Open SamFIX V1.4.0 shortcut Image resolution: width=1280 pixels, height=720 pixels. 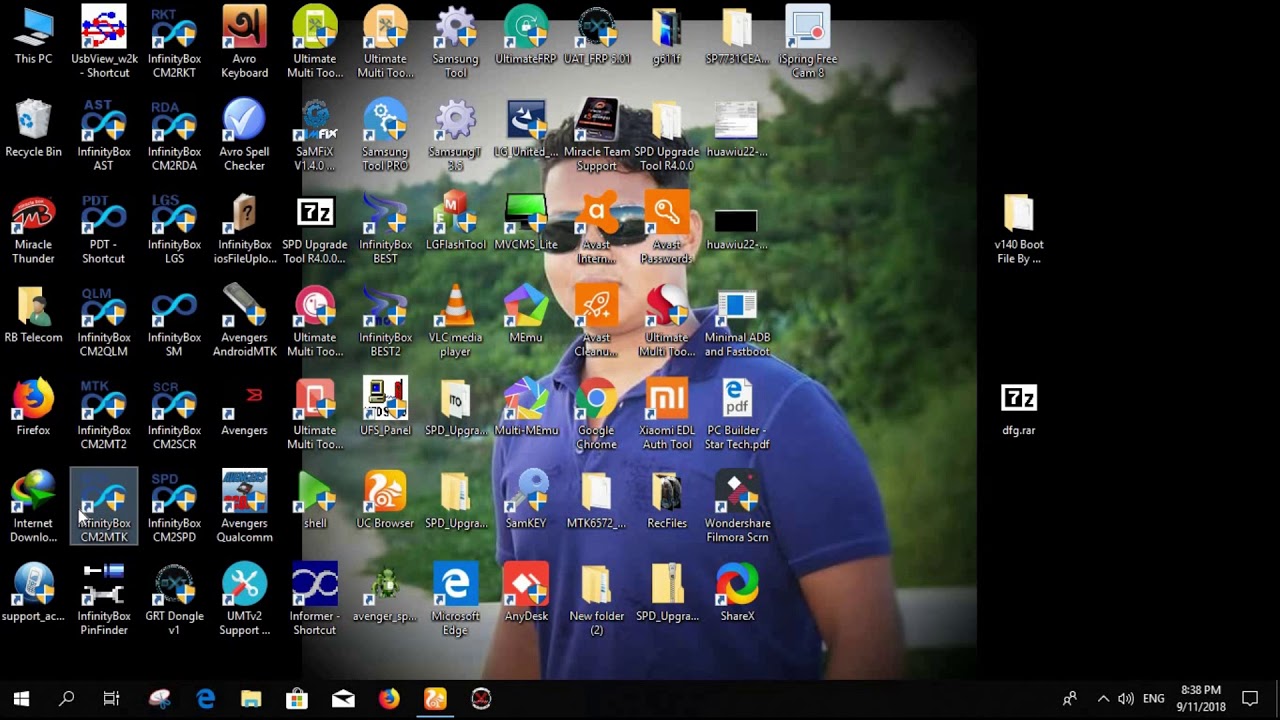[x=315, y=136]
